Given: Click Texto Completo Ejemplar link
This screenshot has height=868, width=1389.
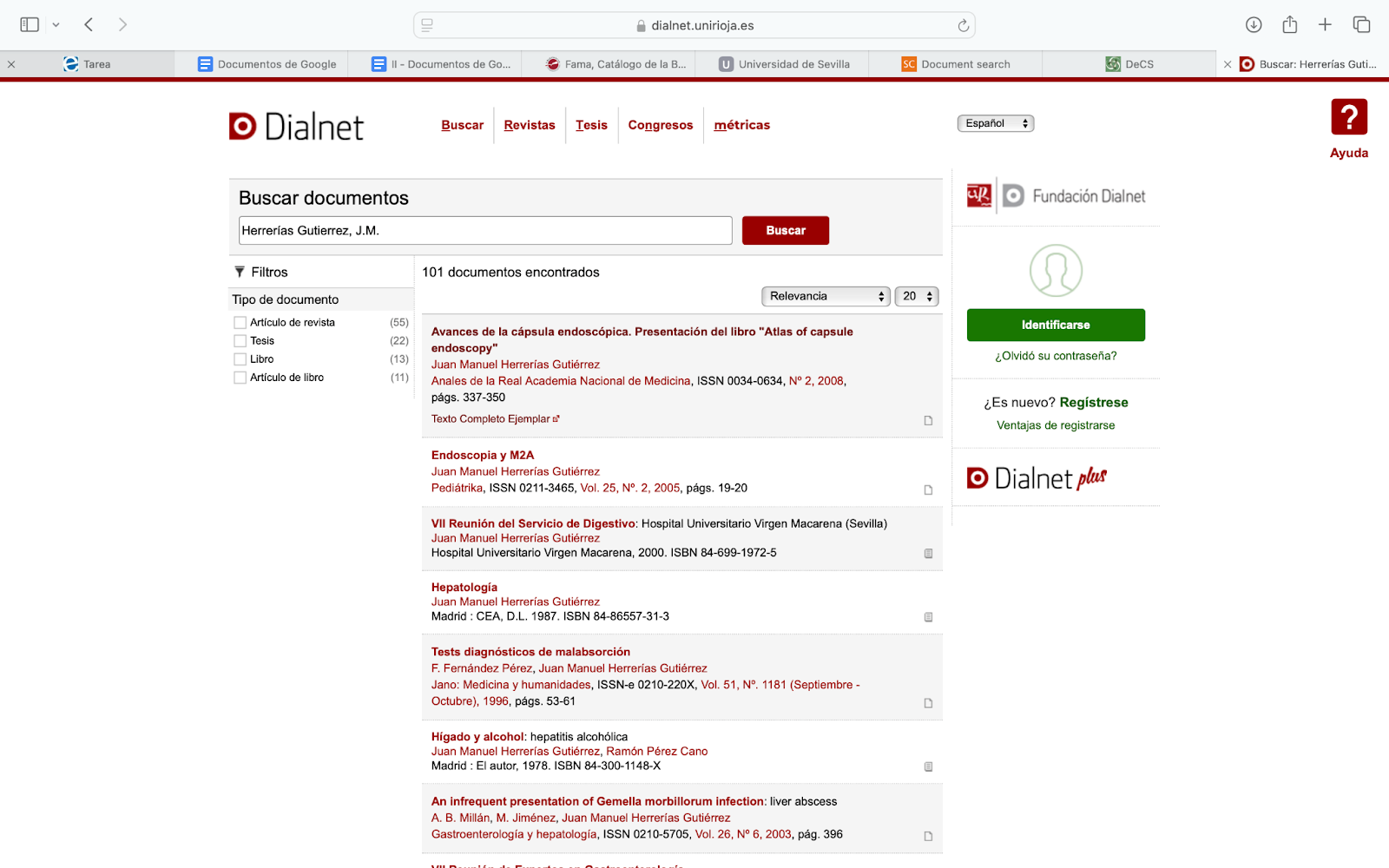Looking at the screenshot, I should point(495,419).
